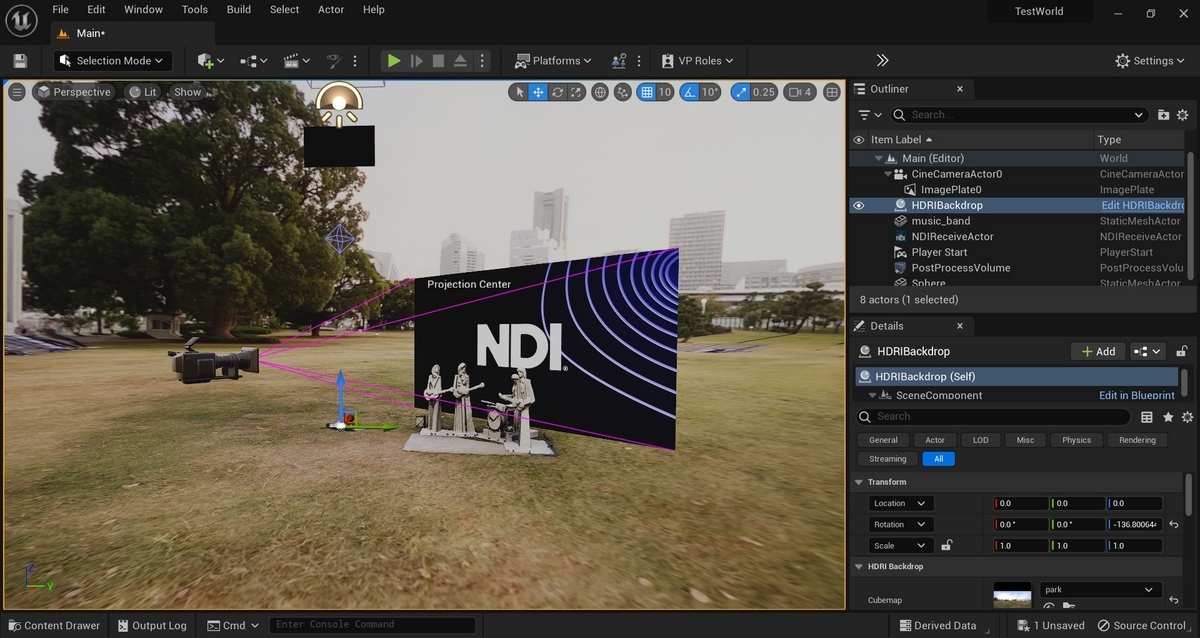Open the viewport Show menu
The image size is (1200, 638).
pyautogui.click(x=188, y=92)
